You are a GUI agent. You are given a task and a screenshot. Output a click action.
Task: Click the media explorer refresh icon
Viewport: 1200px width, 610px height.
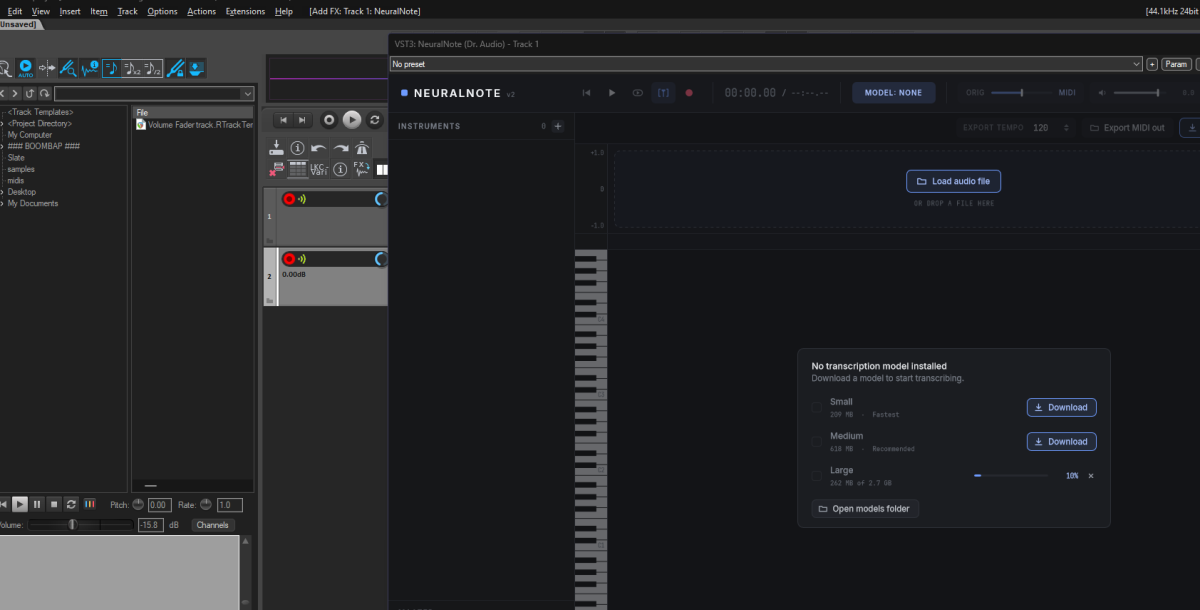(x=44, y=94)
